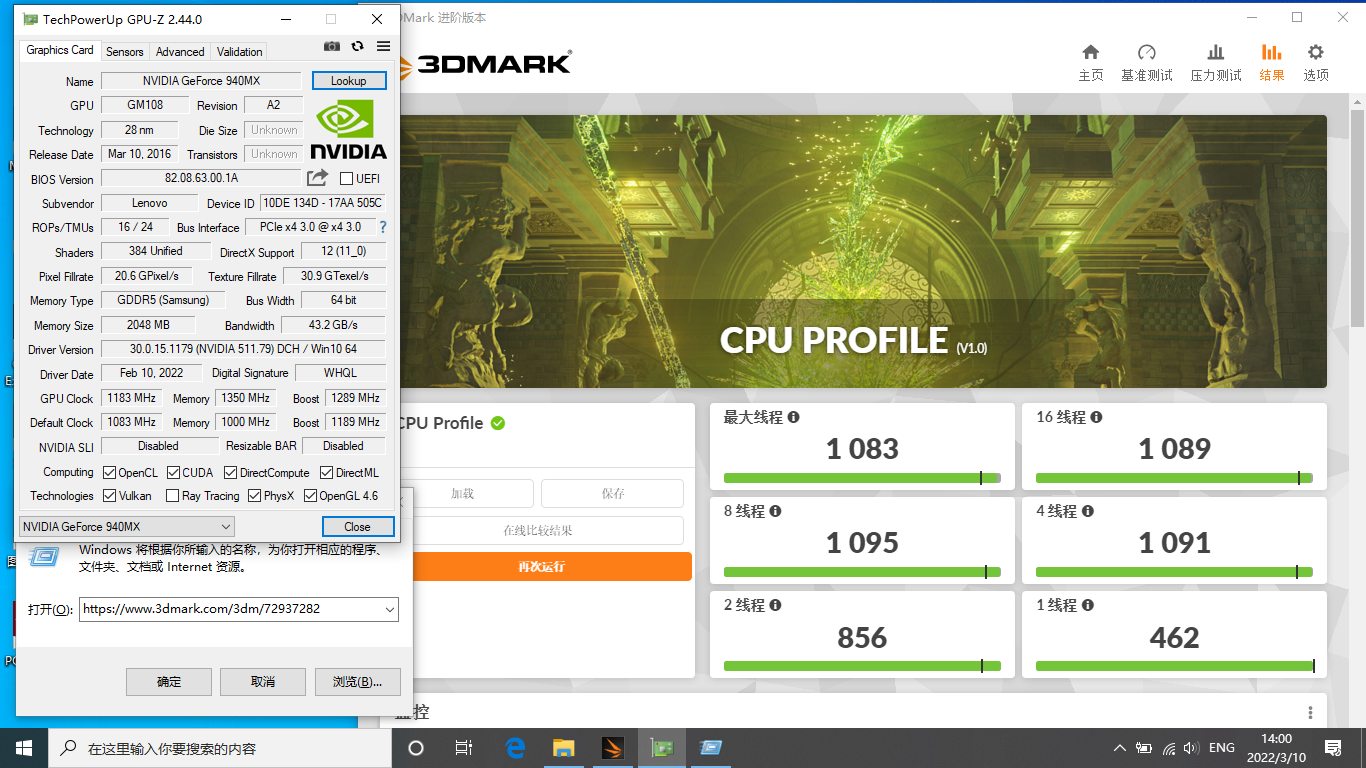Switch to GPU-Z taskbar icon
Image resolution: width=1366 pixels, height=768 pixels.
[661, 748]
